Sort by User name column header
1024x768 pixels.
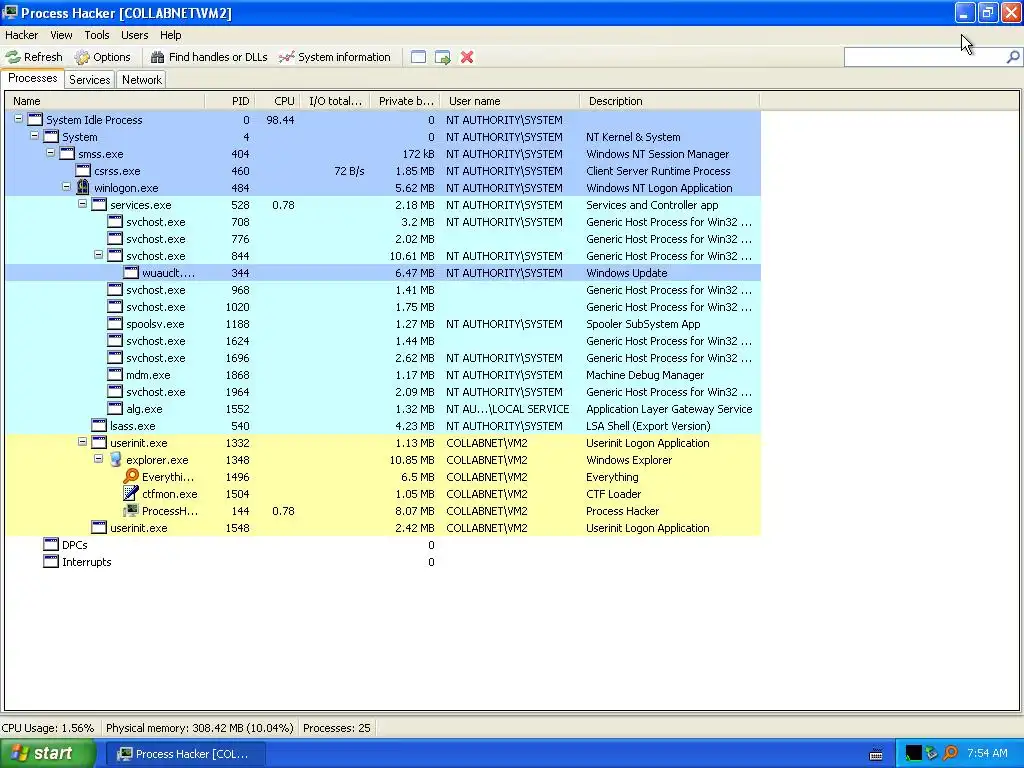tap(510, 101)
